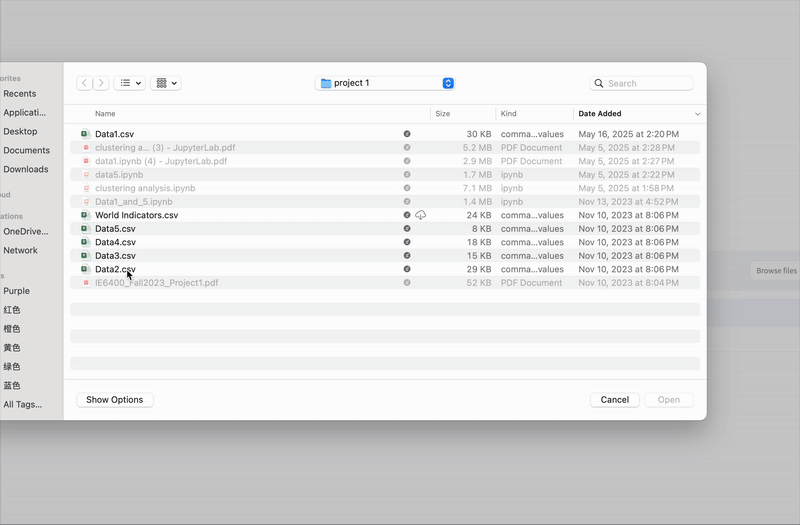Sort files by Name column
This screenshot has height=525, width=800.
(x=105, y=114)
